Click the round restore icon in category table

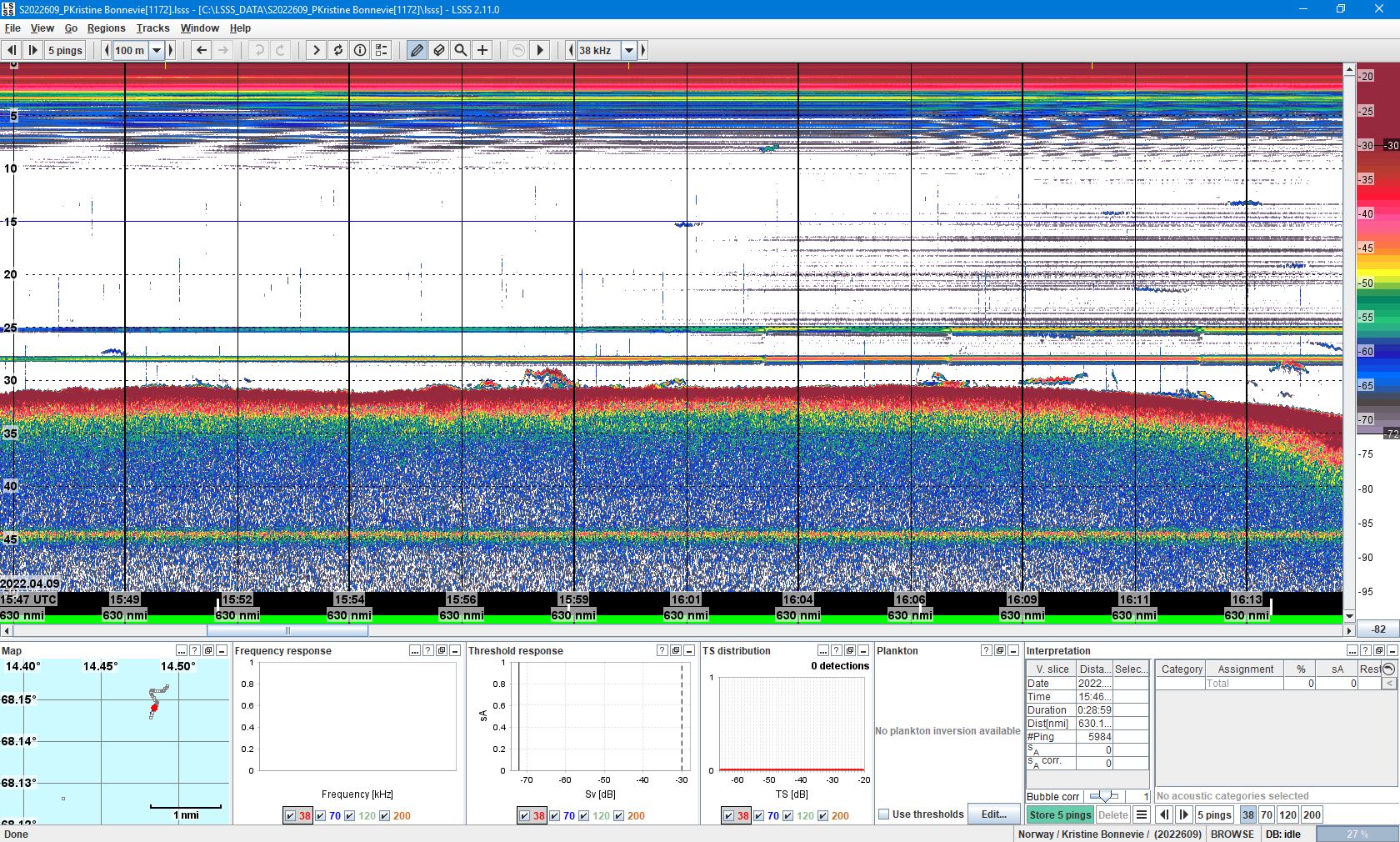coord(1388,669)
